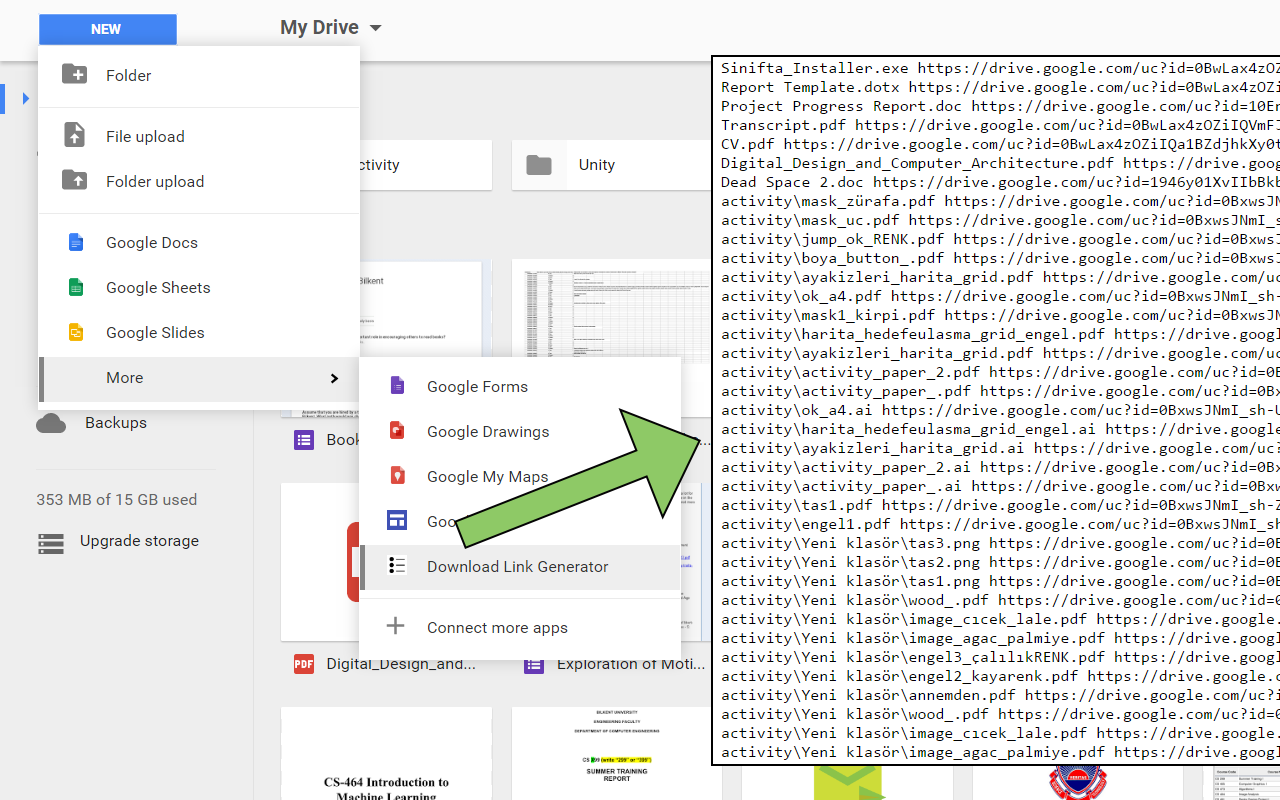The width and height of the screenshot is (1280, 800).
Task: Open CS-464 Introduction to Machine Learning thumbnail
Action: point(386,754)
